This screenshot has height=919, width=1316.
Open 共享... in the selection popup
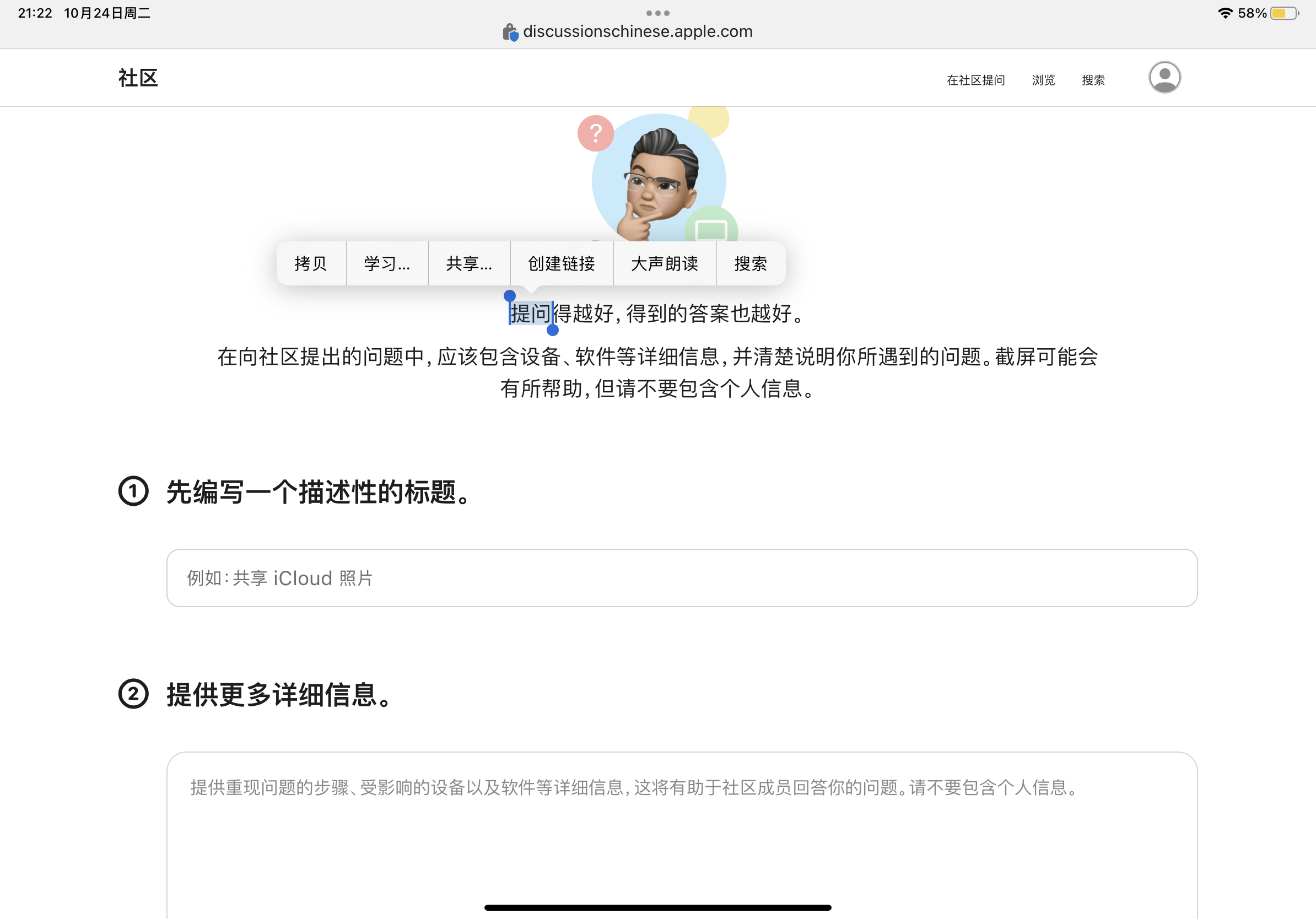pyautogui.click(x=469, y=263)
